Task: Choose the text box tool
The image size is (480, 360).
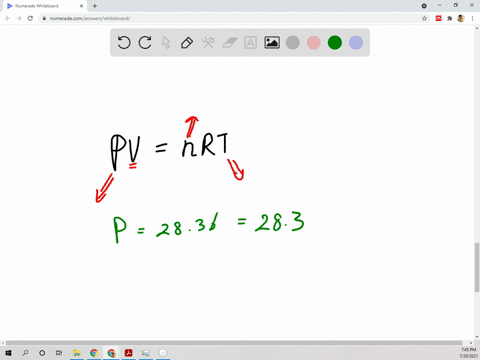Action: 250,43
